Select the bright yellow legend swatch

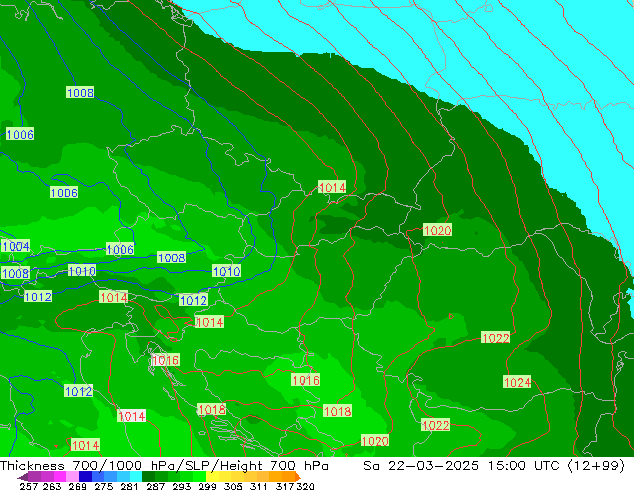212,477
